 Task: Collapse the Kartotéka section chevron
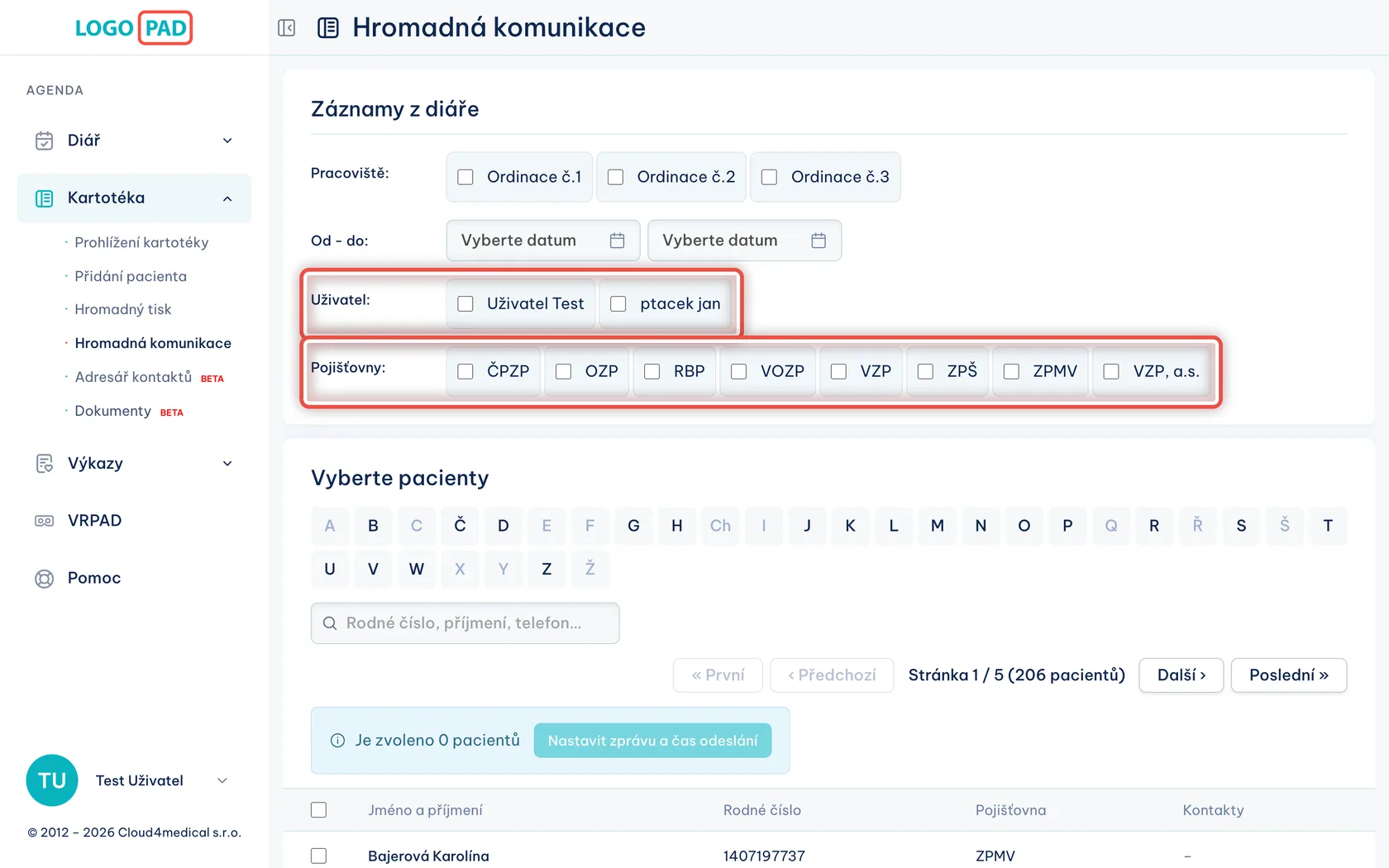tap(227, 198)
